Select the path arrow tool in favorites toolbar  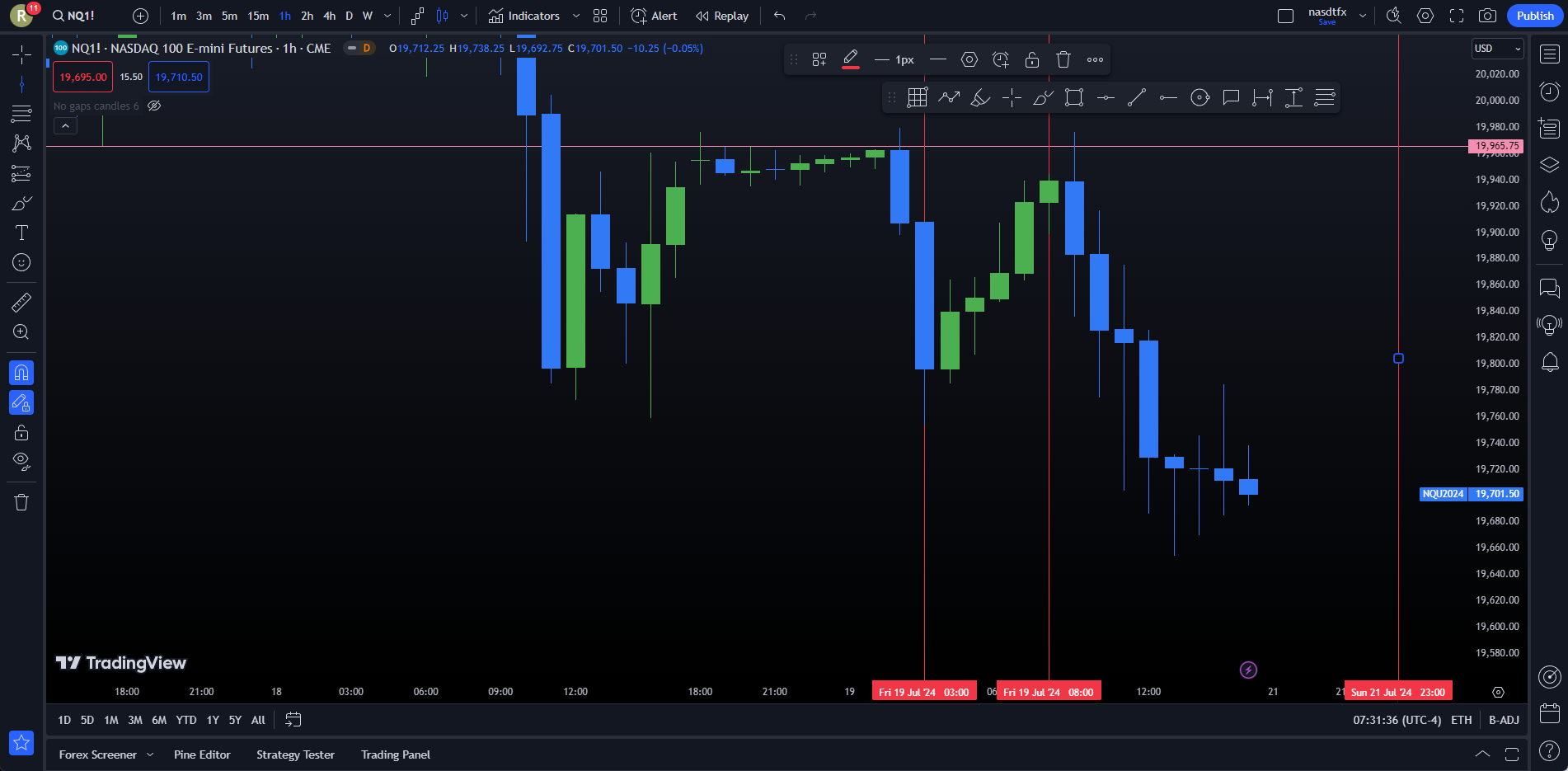tap(949, 97)
